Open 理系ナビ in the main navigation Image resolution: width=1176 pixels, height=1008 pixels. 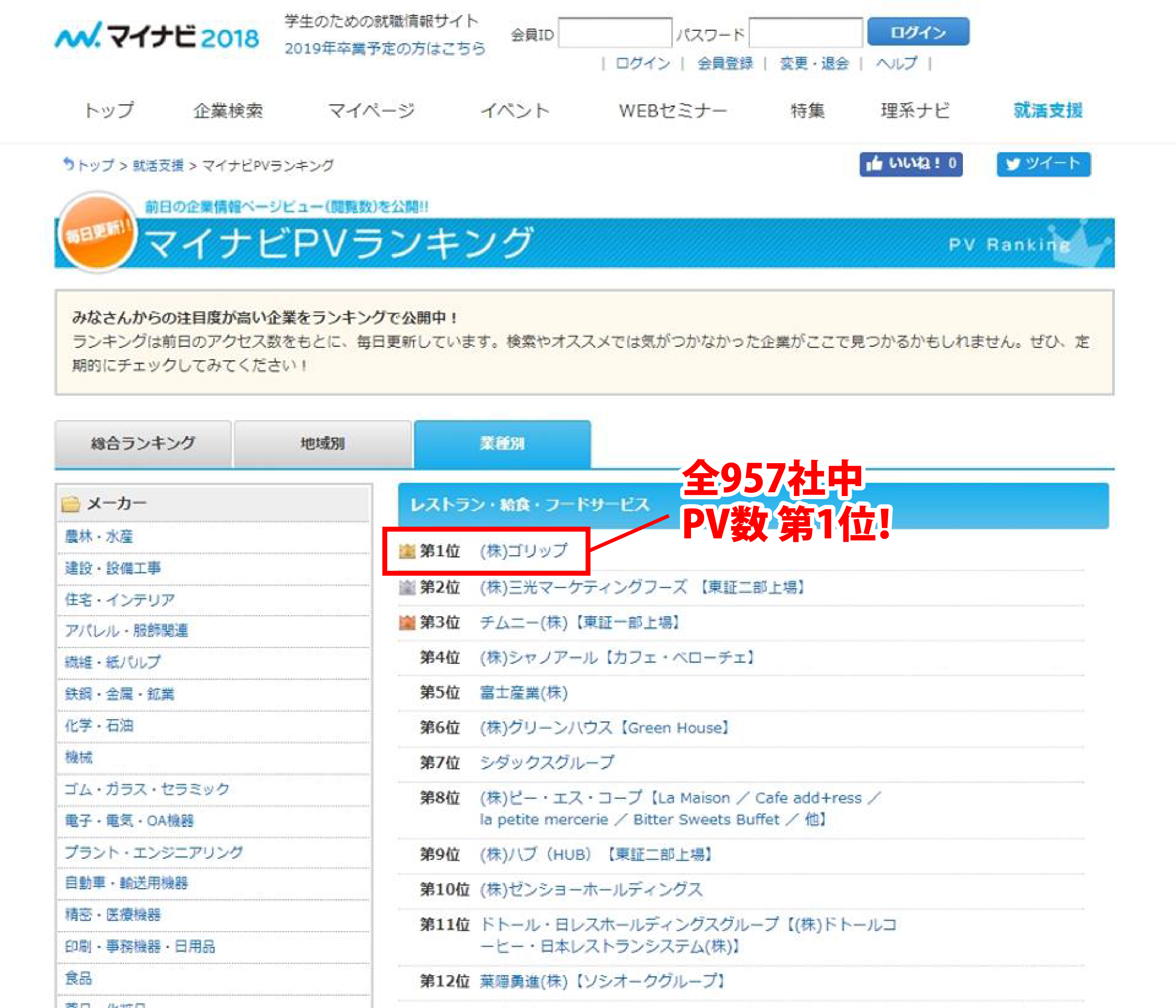(x=915, y=110)
